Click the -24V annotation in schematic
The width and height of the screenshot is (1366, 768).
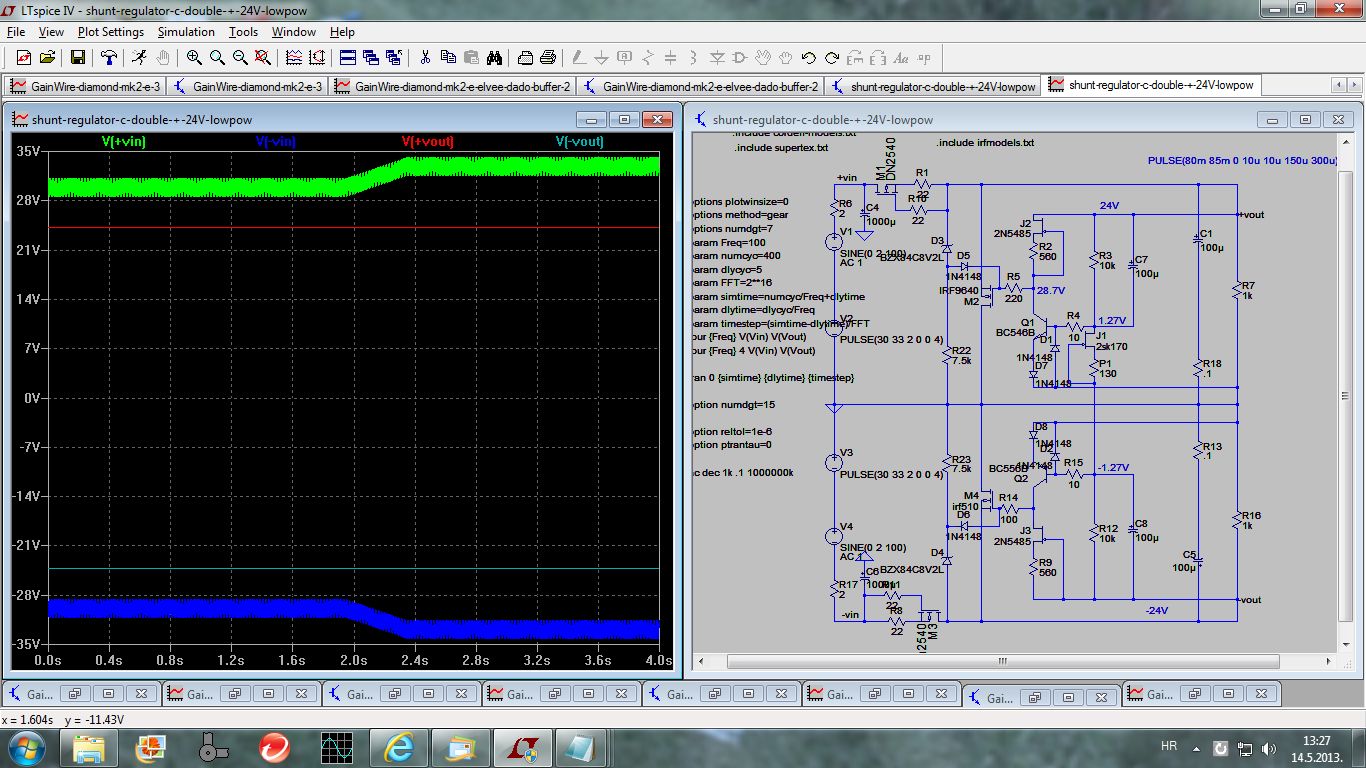pos(1157,610)
